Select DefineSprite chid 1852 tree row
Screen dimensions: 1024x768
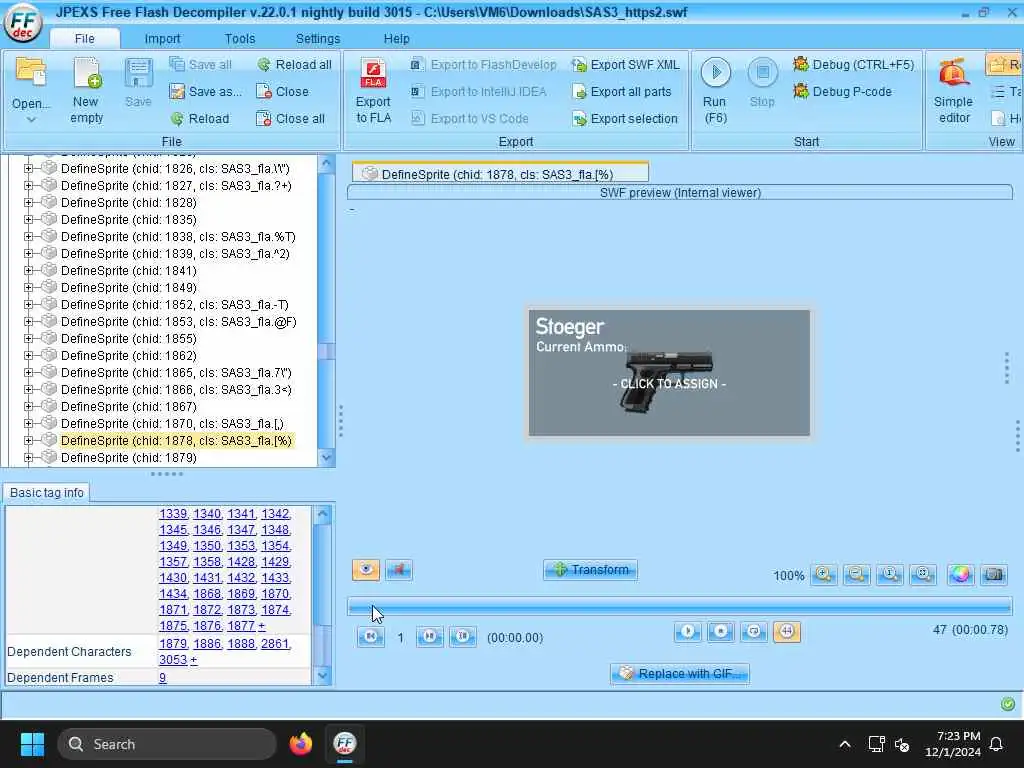tap(174, 305)
